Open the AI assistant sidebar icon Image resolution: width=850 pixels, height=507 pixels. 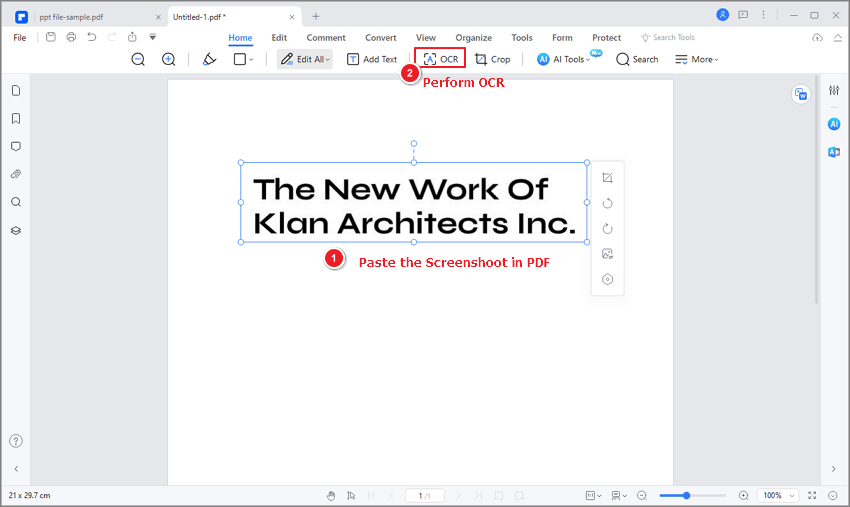(x=834, y=124)
